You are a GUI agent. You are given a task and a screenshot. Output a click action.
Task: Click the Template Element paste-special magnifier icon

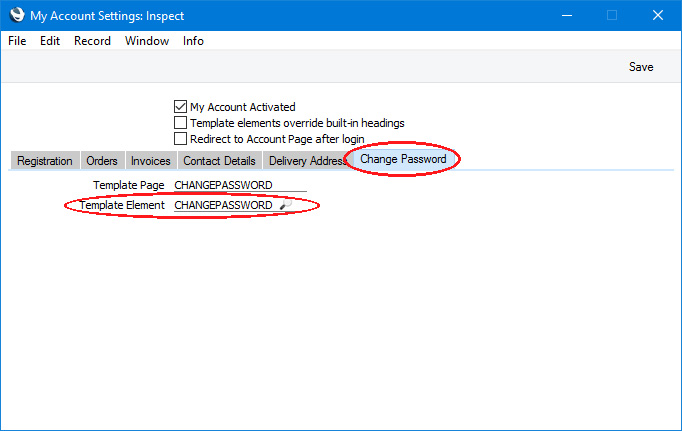coord(286,204)
